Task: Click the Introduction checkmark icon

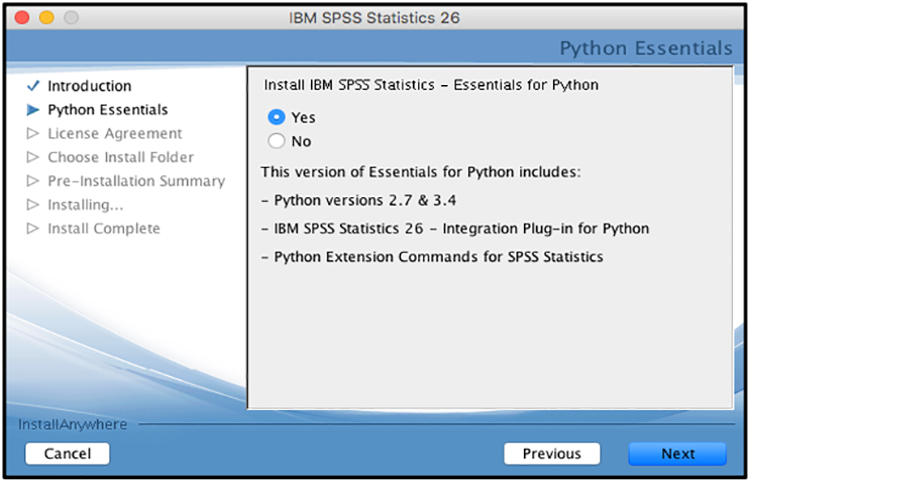Action: 33,86
